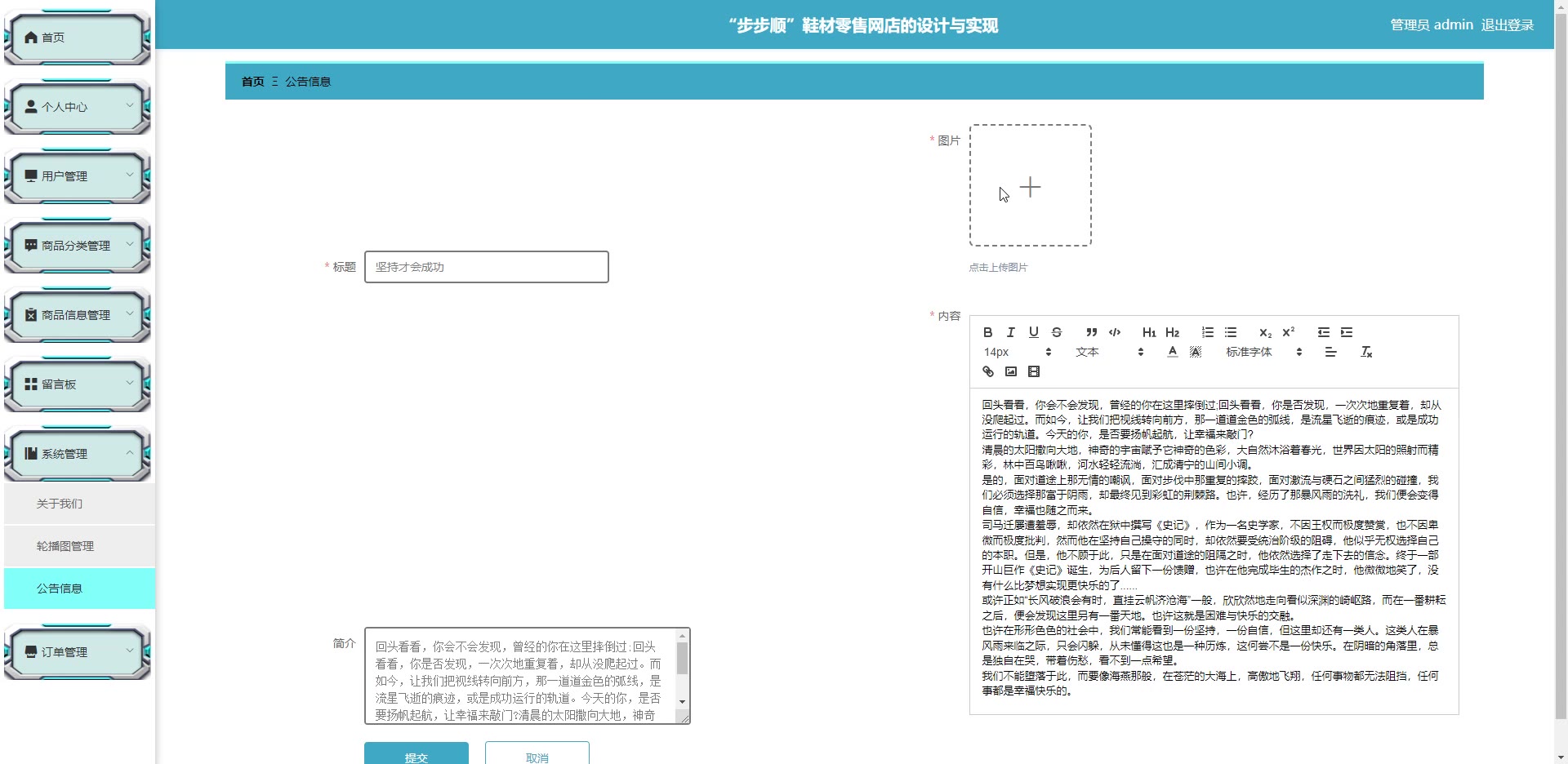
Task: Decrease text indent
Action: point(1323,332)
